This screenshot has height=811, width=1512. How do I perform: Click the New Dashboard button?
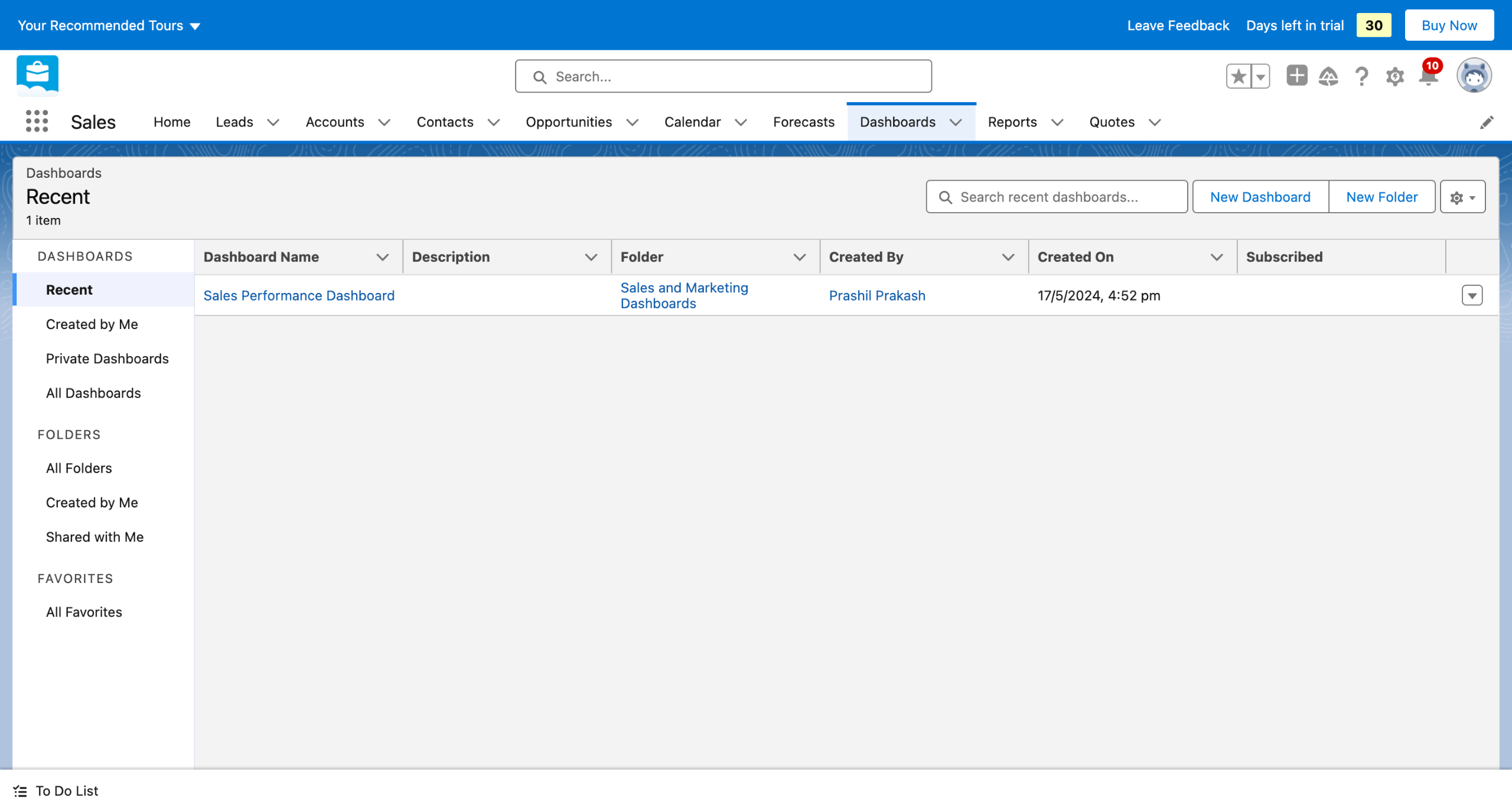(x=1260, y=197)
